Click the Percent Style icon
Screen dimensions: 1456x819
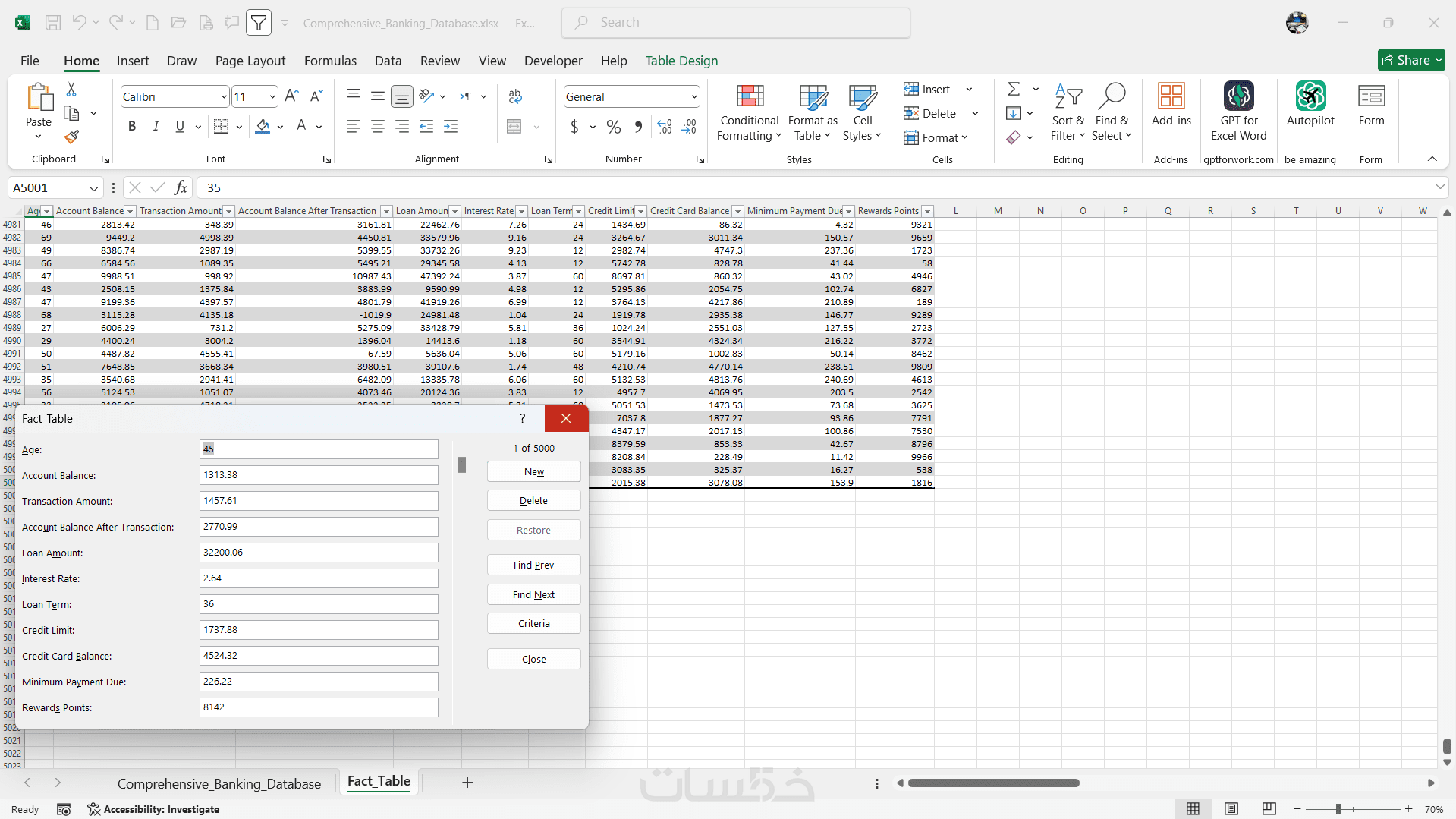pyautogui.click(x=614, y=128)
